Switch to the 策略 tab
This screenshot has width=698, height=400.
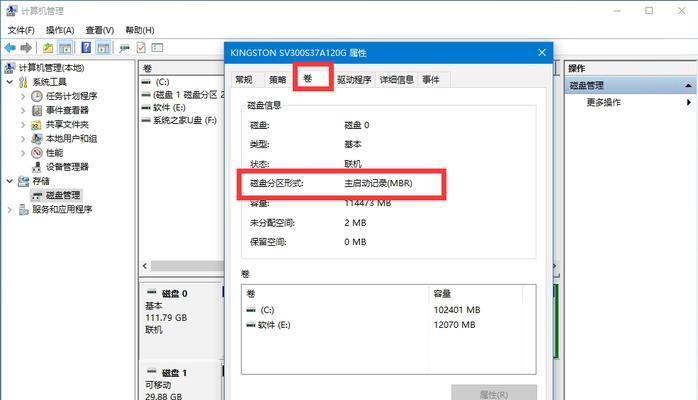point(277,80)
